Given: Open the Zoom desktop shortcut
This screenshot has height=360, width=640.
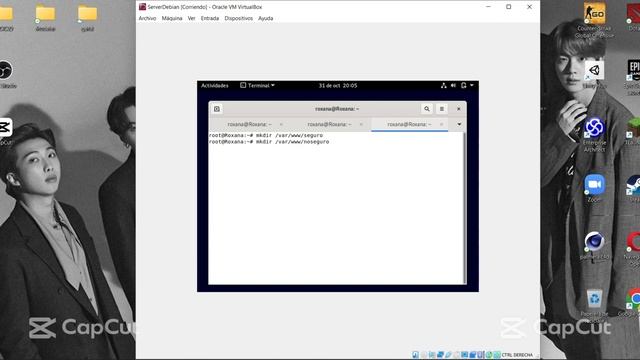Looking at the screenshot, I should coord(594,188).
